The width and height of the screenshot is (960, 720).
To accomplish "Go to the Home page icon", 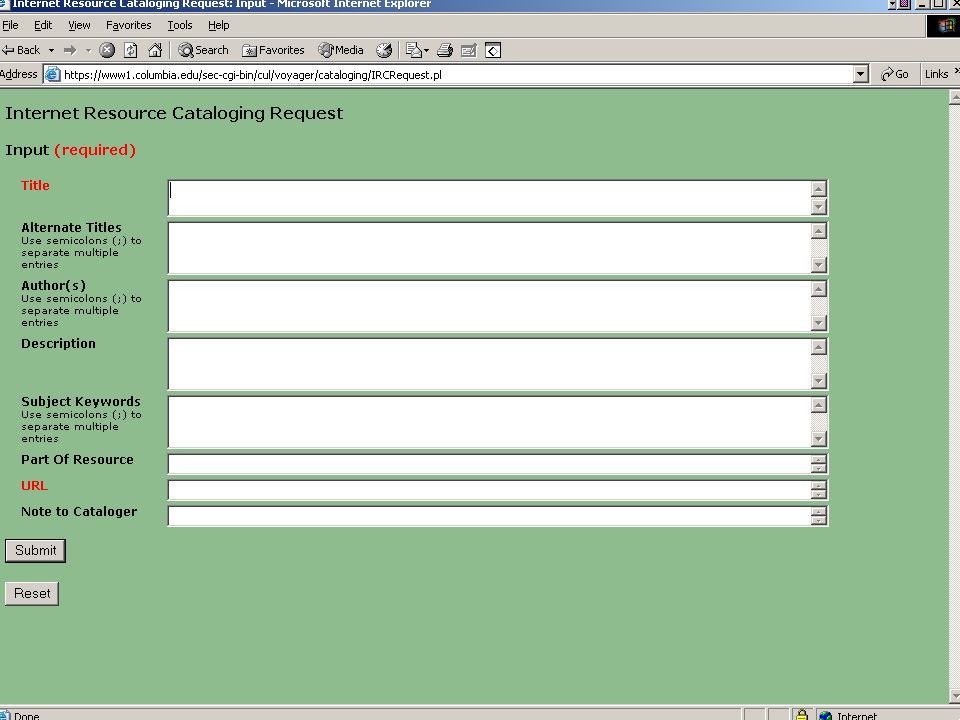I will click(155, 50).
